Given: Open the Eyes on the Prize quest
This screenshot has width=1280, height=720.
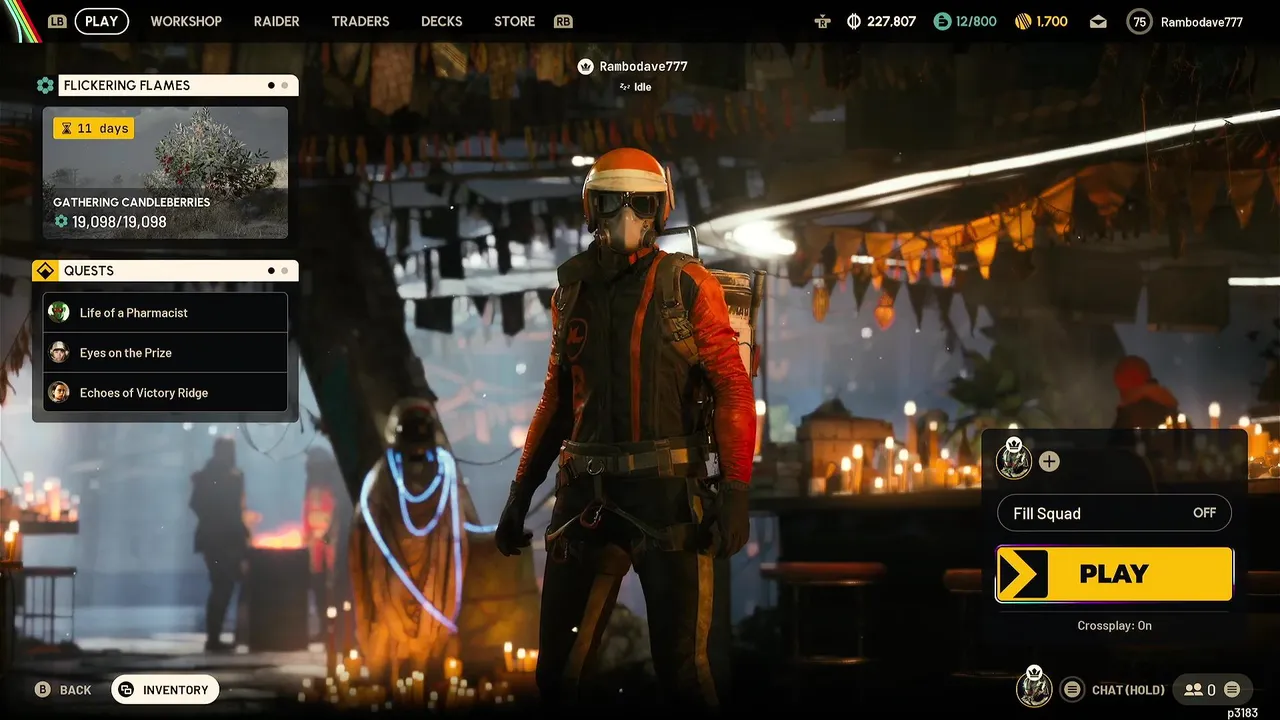Looking at the screenshot, I should [x=165, y=352].
